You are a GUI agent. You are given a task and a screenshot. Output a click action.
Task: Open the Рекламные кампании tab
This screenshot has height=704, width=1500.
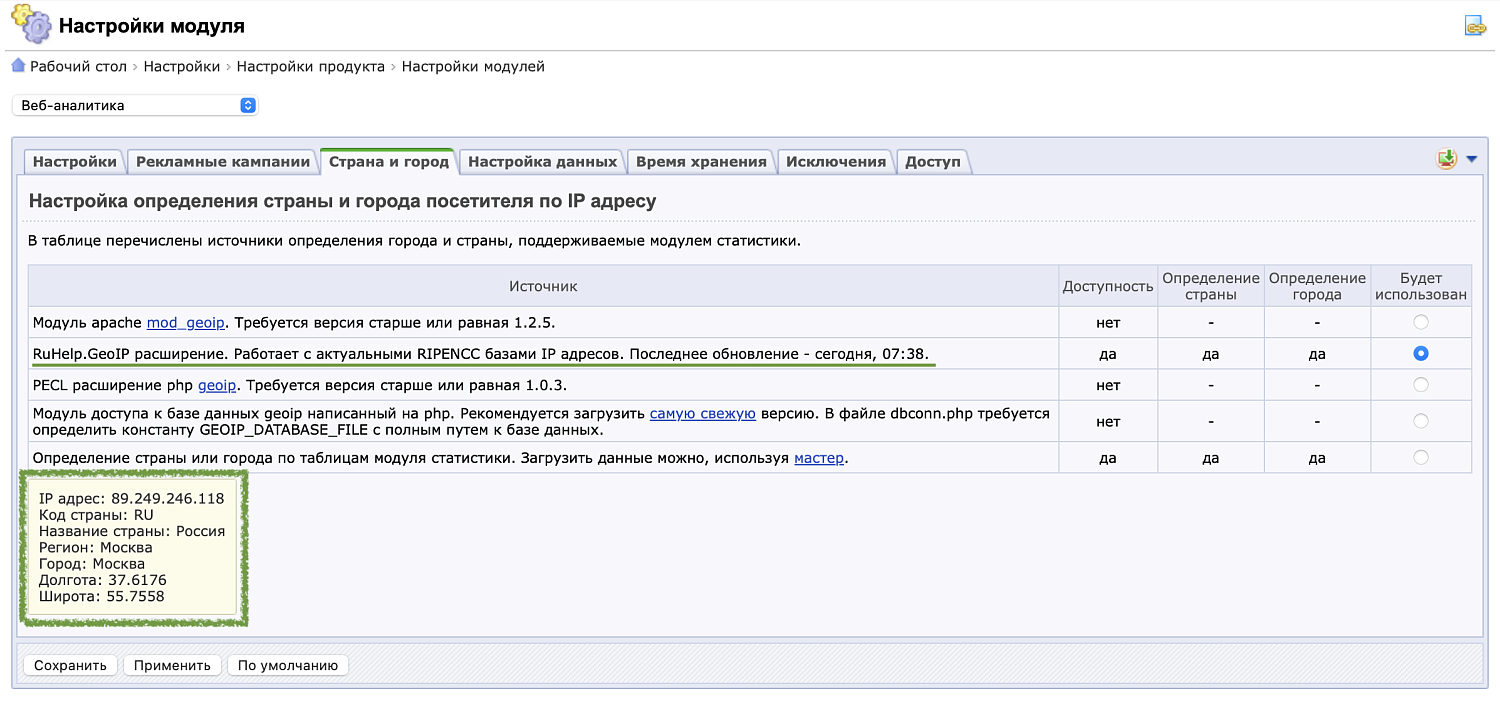[224, 161]
